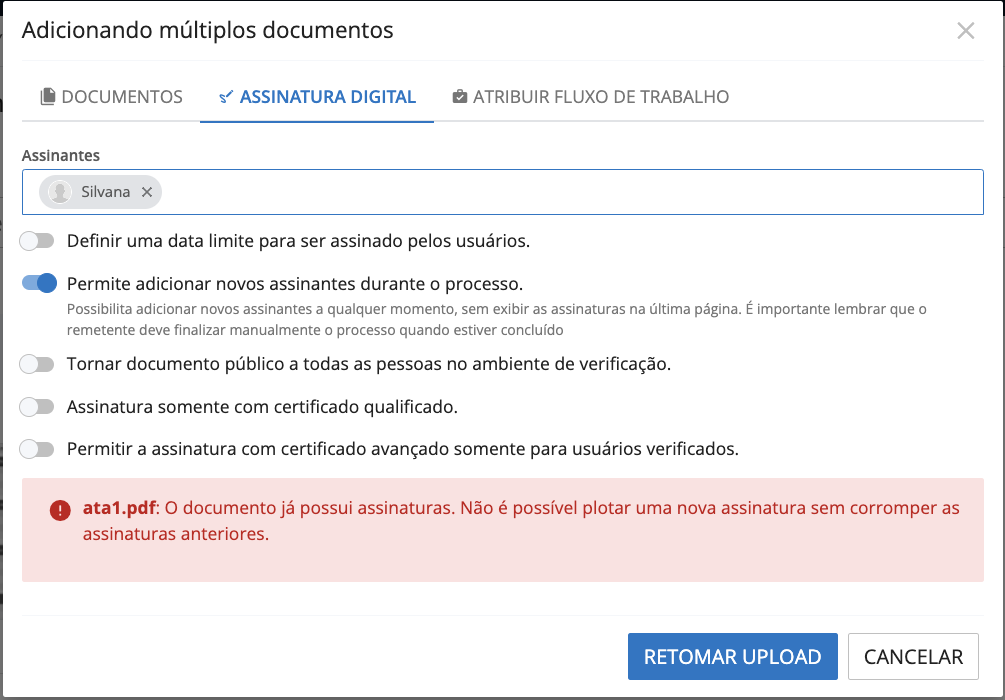Screen dimensions: 1005x700
Task: Click the red error alert icon
Action: click(61, 510)
